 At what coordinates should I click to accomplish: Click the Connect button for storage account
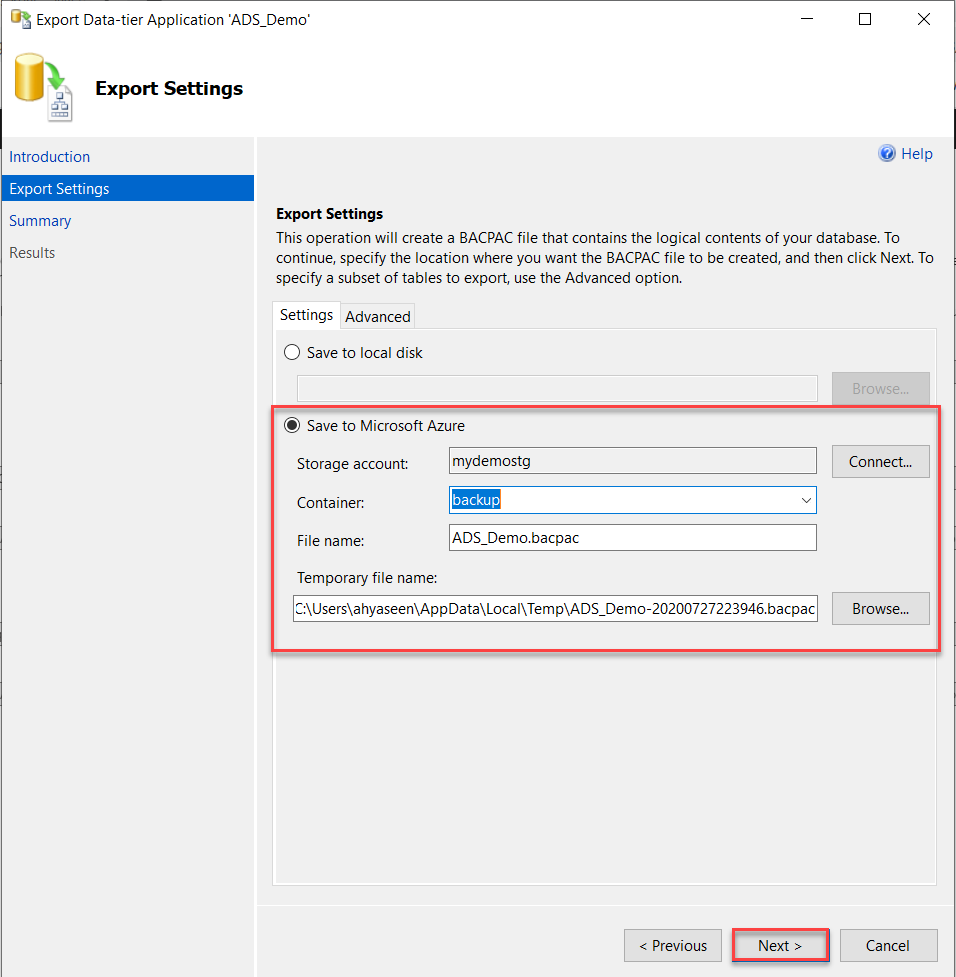pyautogui.click(x=880, y=462)
